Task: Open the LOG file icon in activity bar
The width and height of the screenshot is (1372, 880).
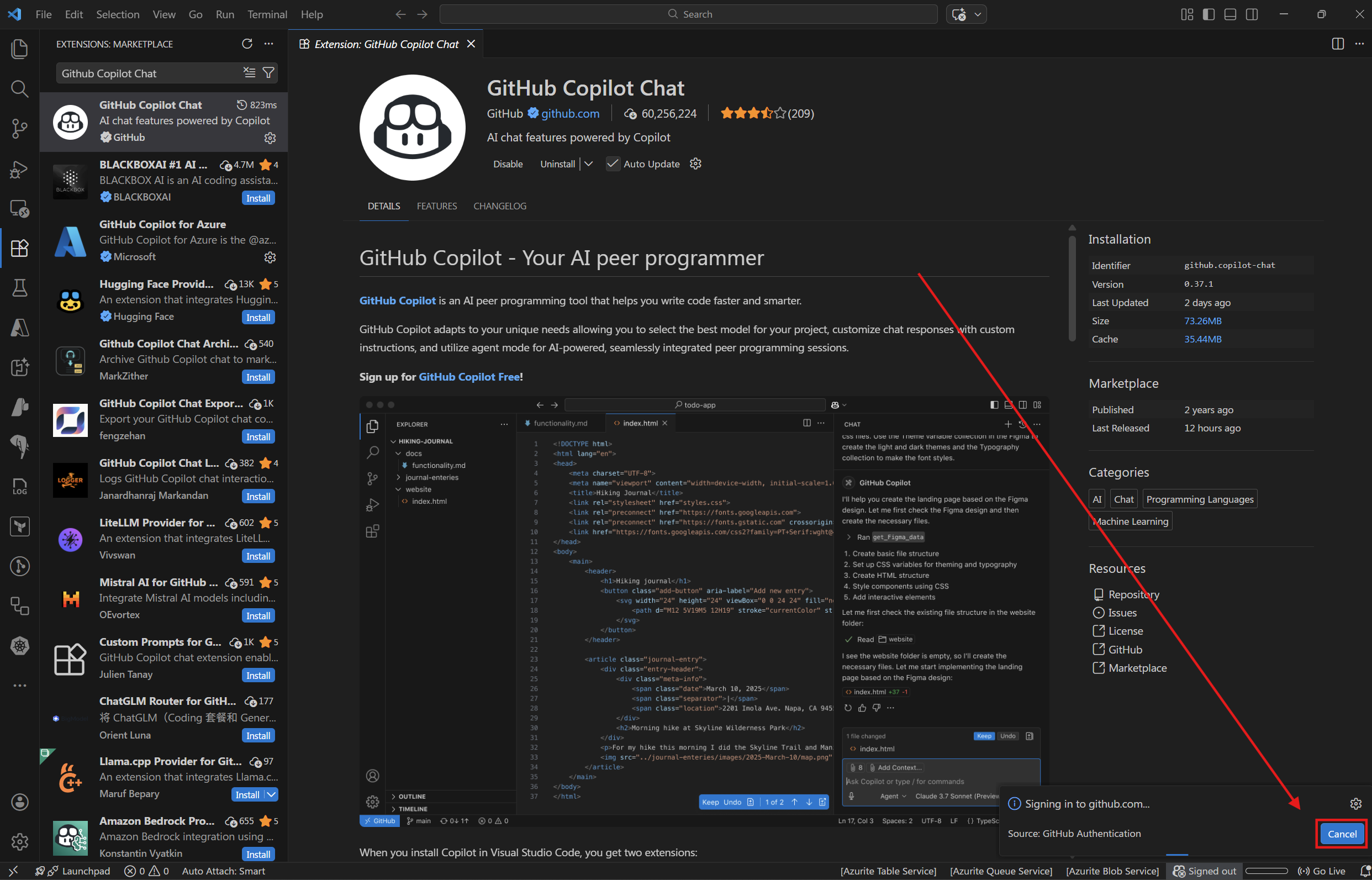Action: click(x=19, y=487)
